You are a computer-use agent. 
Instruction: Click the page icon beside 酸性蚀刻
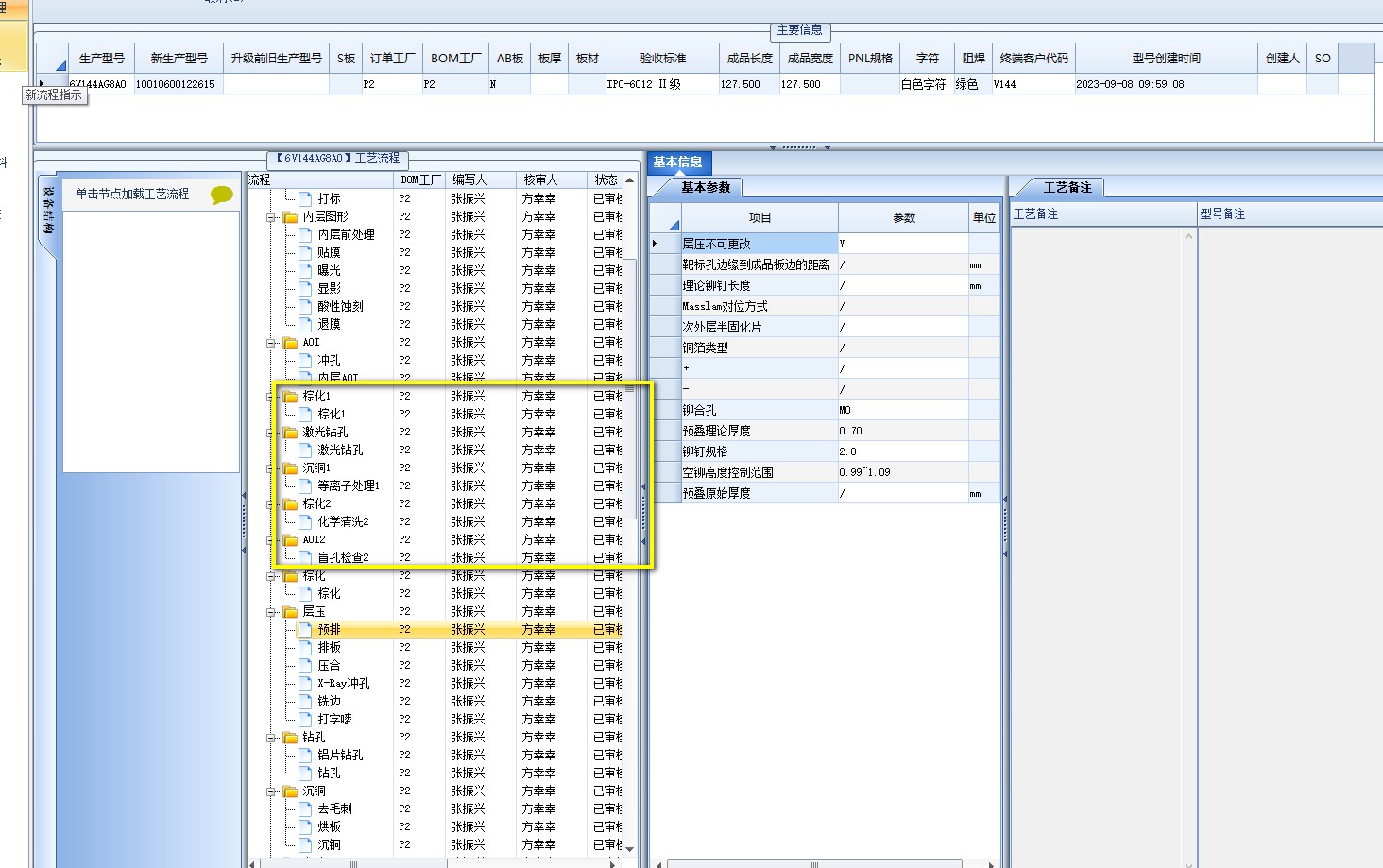(305, 306)
